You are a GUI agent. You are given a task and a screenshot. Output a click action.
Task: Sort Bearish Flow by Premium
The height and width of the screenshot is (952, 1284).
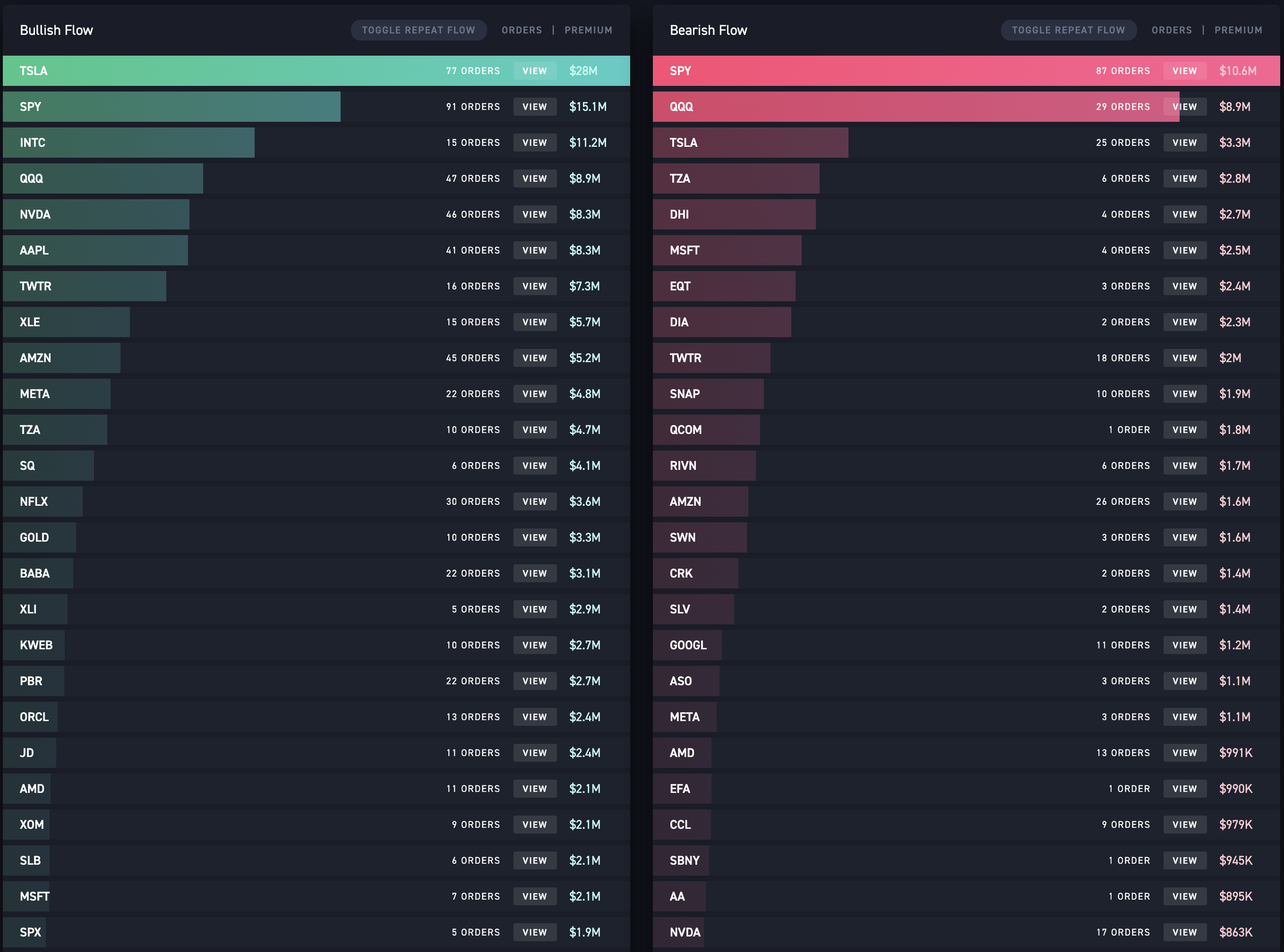[1238, 30]
